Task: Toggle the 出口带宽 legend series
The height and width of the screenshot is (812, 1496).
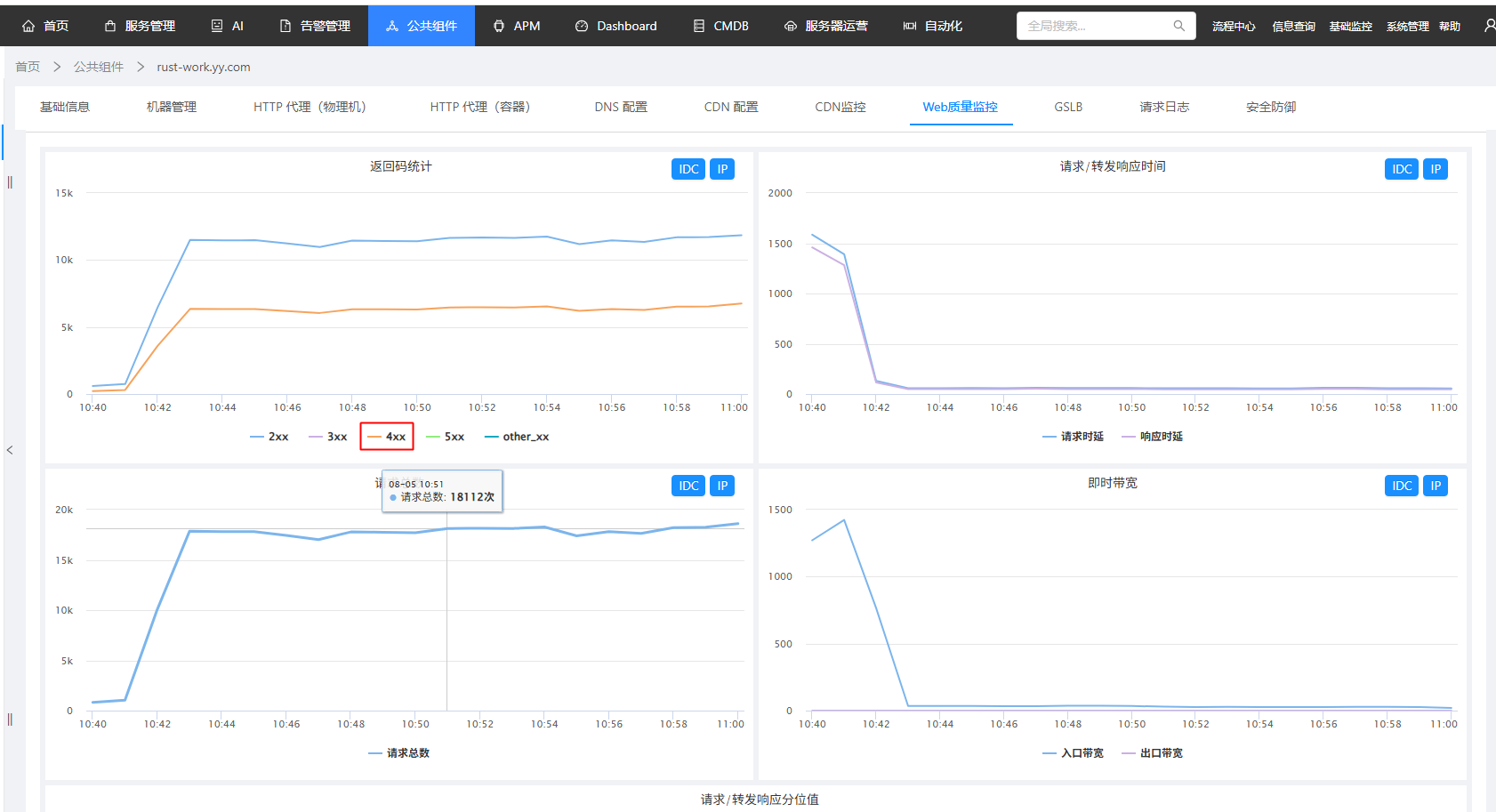Action: [1153, 753]
